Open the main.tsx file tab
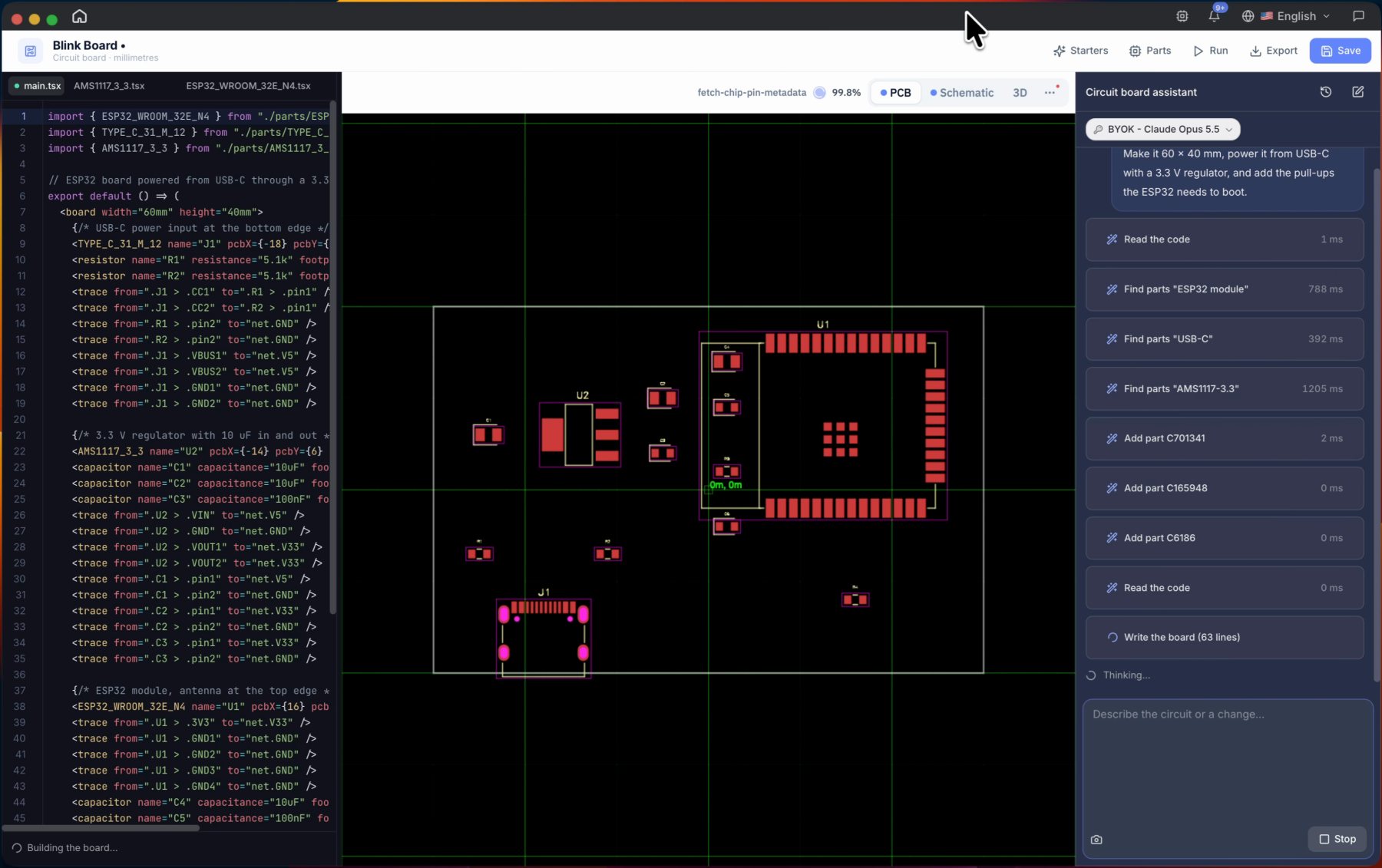The height and width of the screenshot is (868, 1382). (37, 86)
